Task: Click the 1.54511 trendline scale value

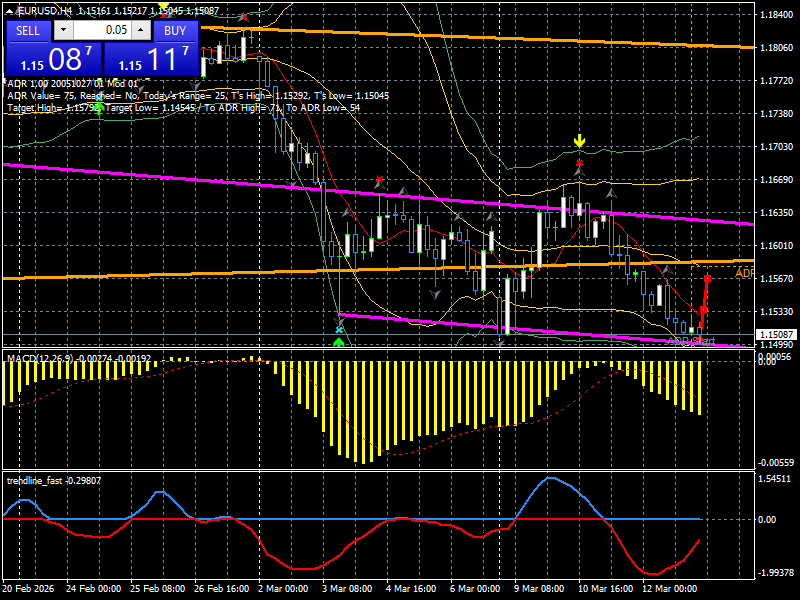Action: [x=774, y=479]
